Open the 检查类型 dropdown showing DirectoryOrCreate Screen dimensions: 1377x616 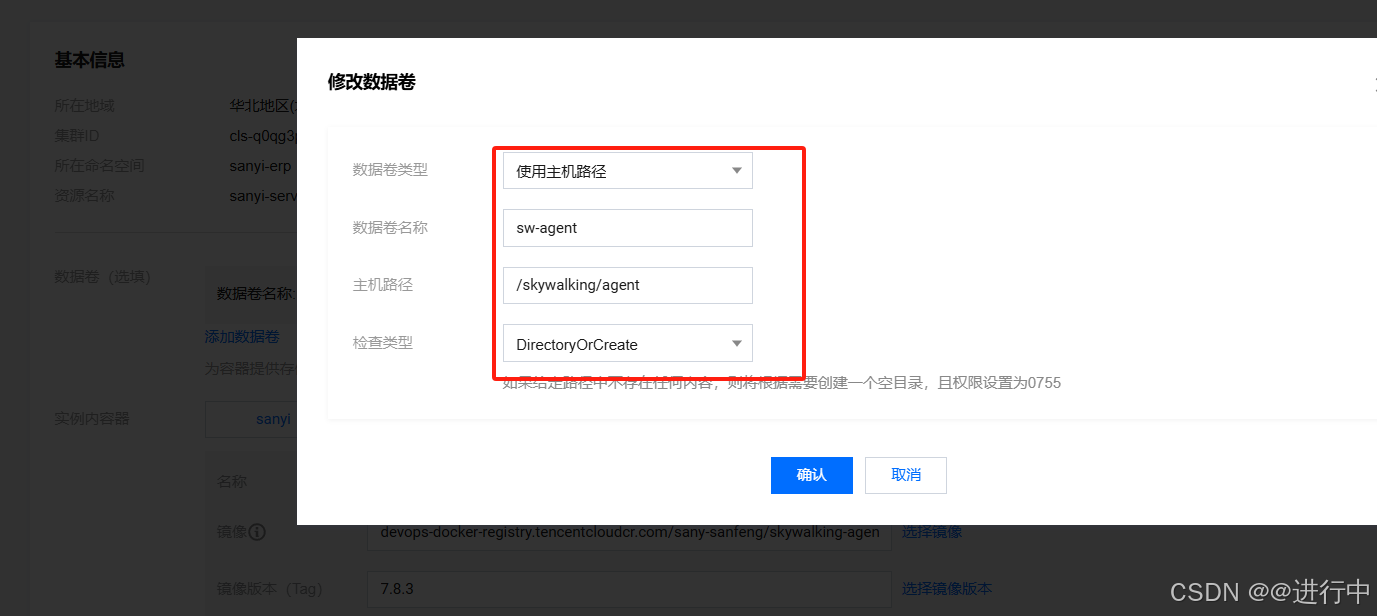[x=628, y=344]
